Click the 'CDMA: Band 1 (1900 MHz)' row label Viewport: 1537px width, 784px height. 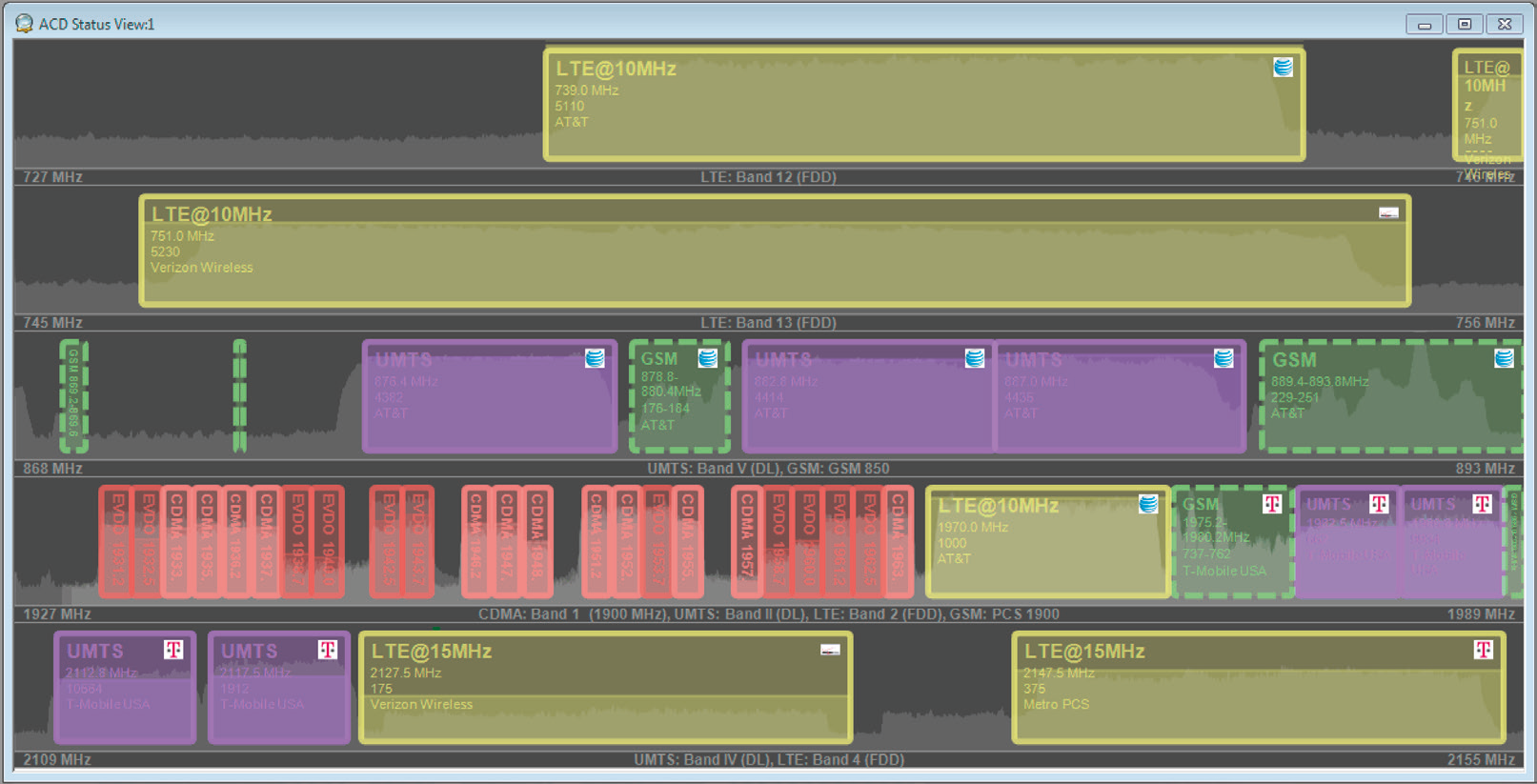768,614
